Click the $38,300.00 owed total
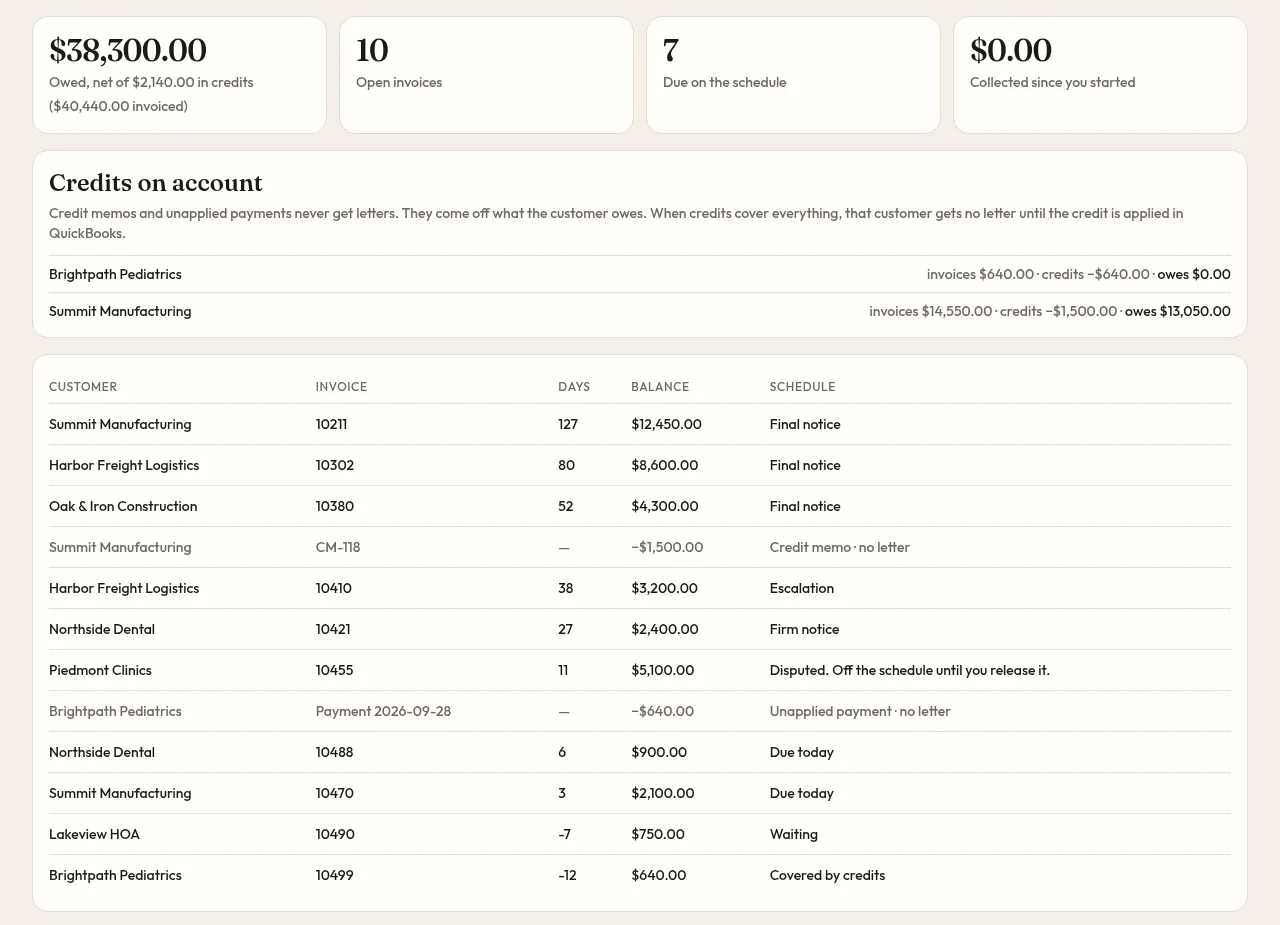The image size is (1280, 925). click(128, 50)
